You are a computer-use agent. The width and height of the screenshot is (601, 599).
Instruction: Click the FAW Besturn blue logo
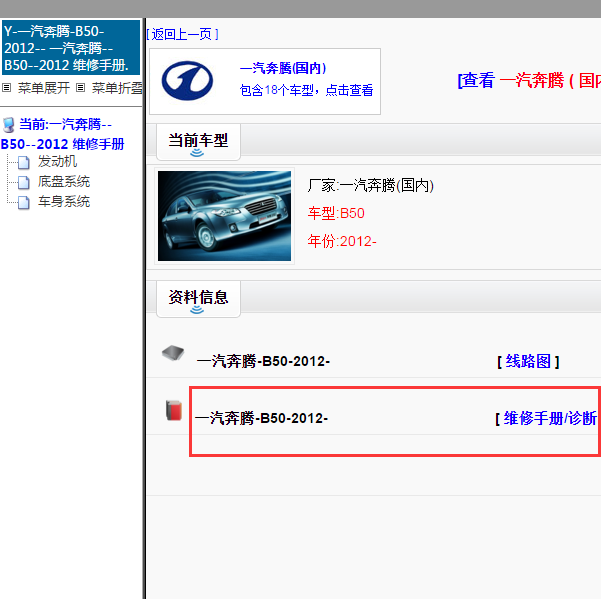point(187,80)
